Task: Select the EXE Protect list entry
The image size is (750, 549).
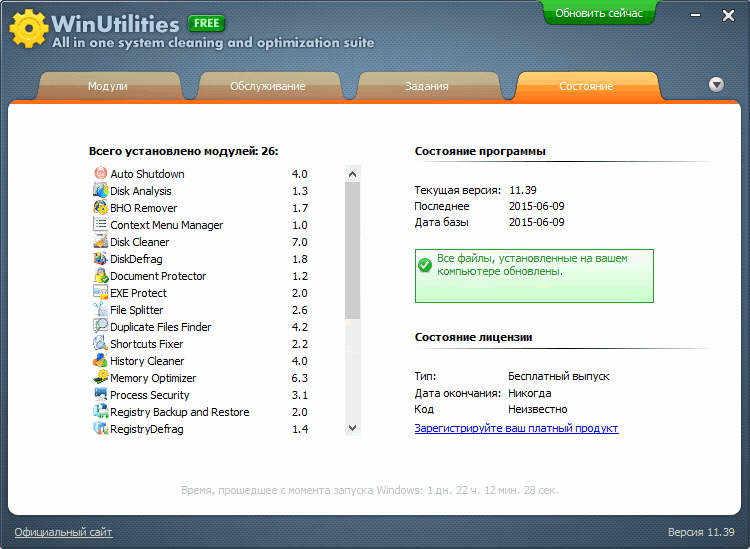Action: [x=201, y=293]
